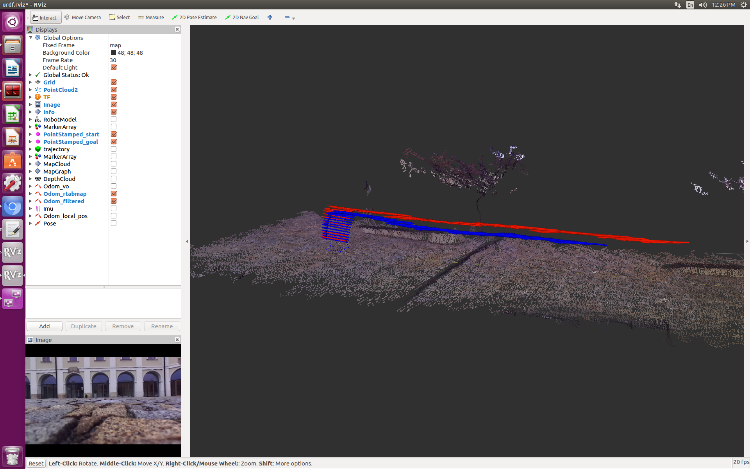Click the Add display button
The height and width of the screenshot is (469, 750).
pos(44,326)
